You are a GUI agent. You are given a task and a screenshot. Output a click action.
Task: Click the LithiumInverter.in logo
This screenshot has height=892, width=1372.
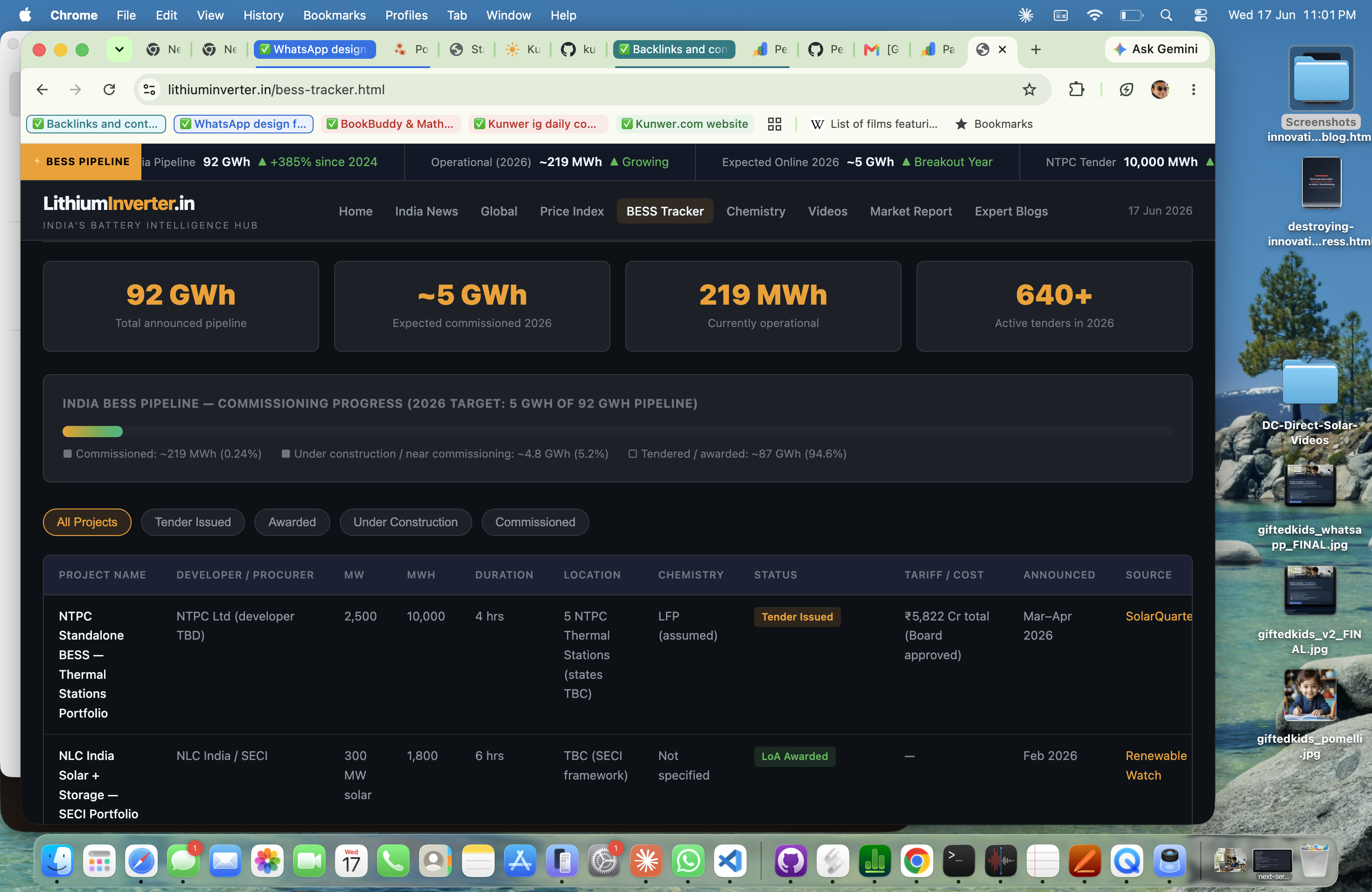pos(119,203)
